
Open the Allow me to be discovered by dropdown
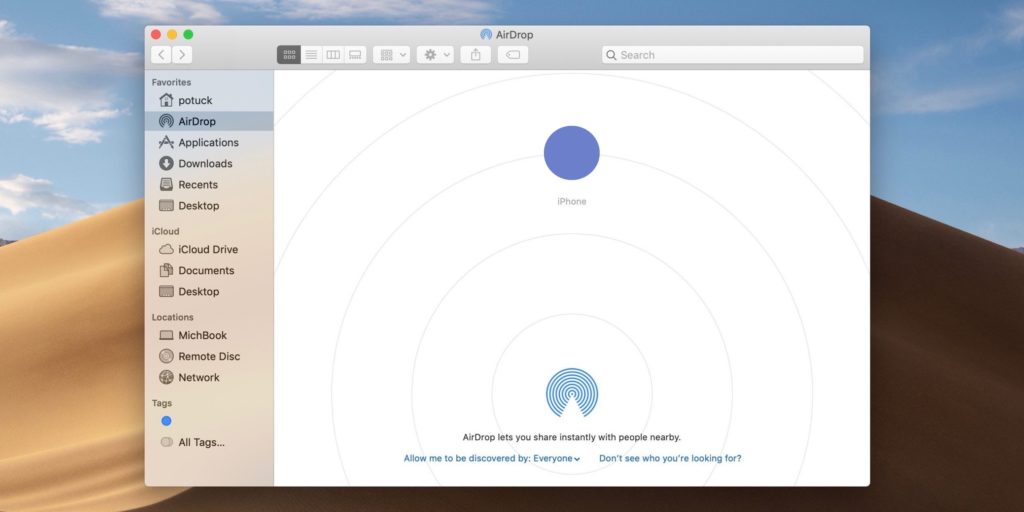tap(492, 458)
